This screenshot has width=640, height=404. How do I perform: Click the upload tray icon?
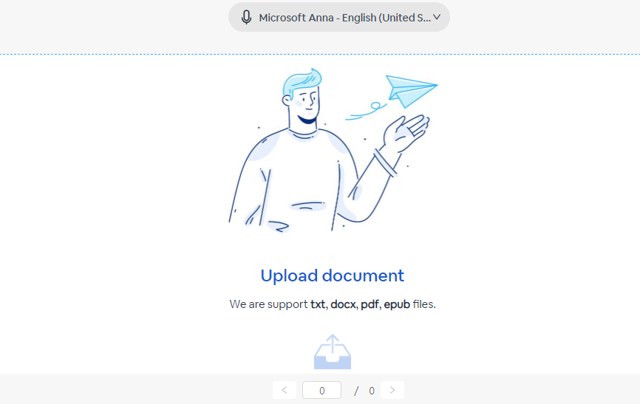[x=332, y=352]
